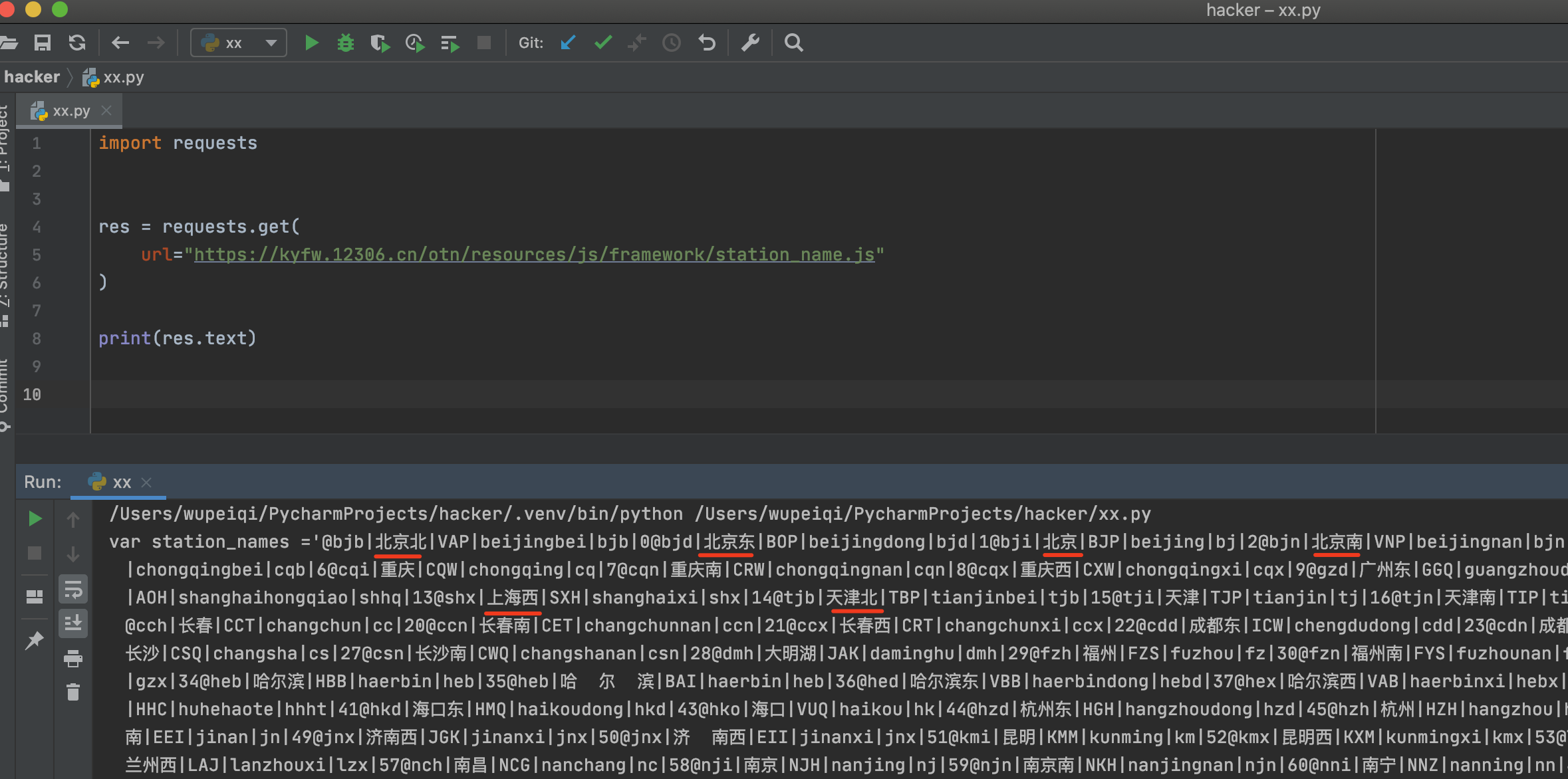Run with coverage from the toolbar
Viewport: 1568px width, 779px height.
coord(380,43)
